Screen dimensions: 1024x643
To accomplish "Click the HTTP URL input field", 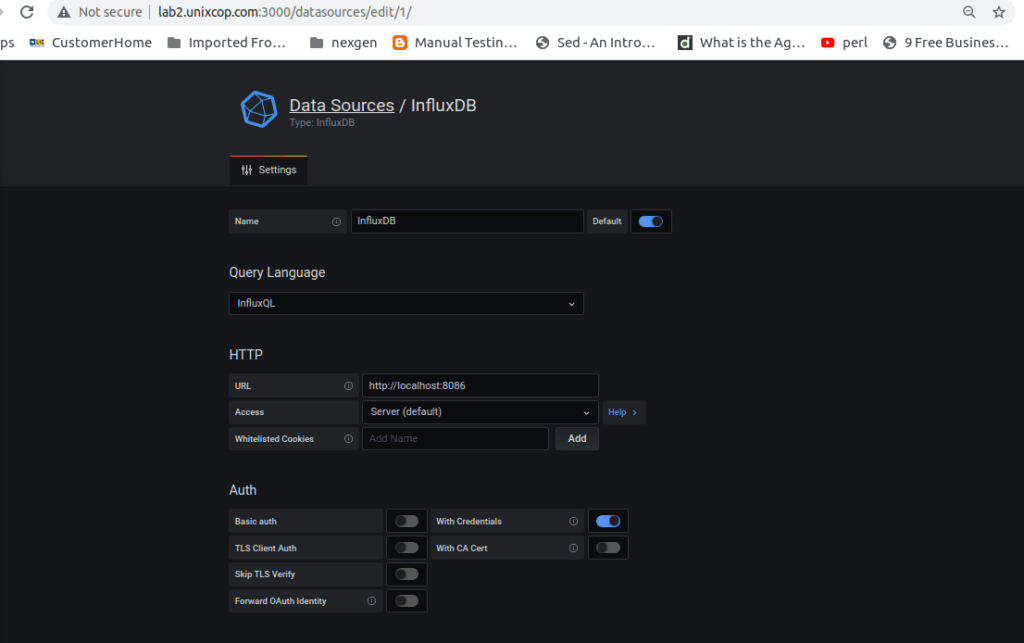I will pos(480,386).
